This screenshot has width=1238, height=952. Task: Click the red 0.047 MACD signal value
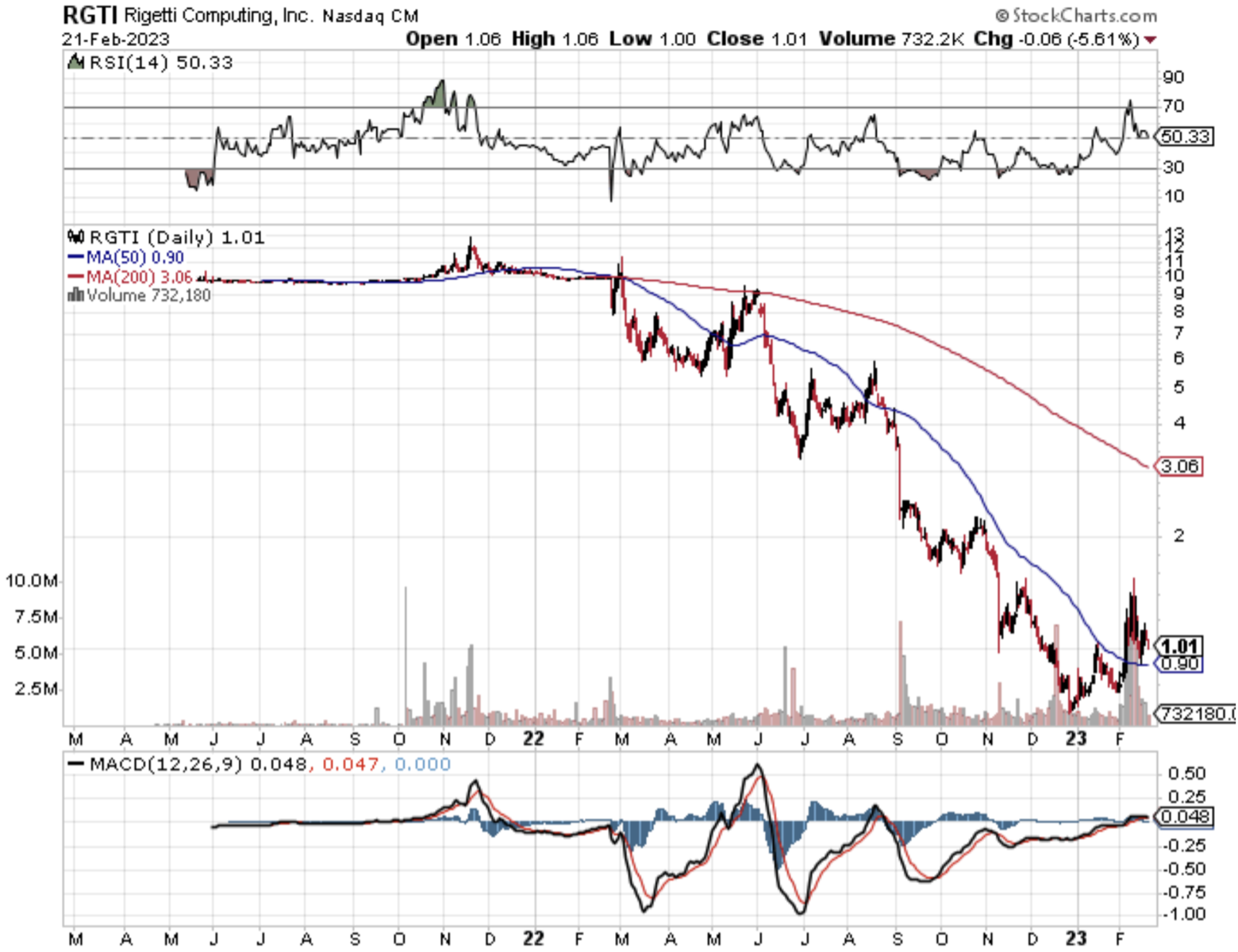point(350,765)
